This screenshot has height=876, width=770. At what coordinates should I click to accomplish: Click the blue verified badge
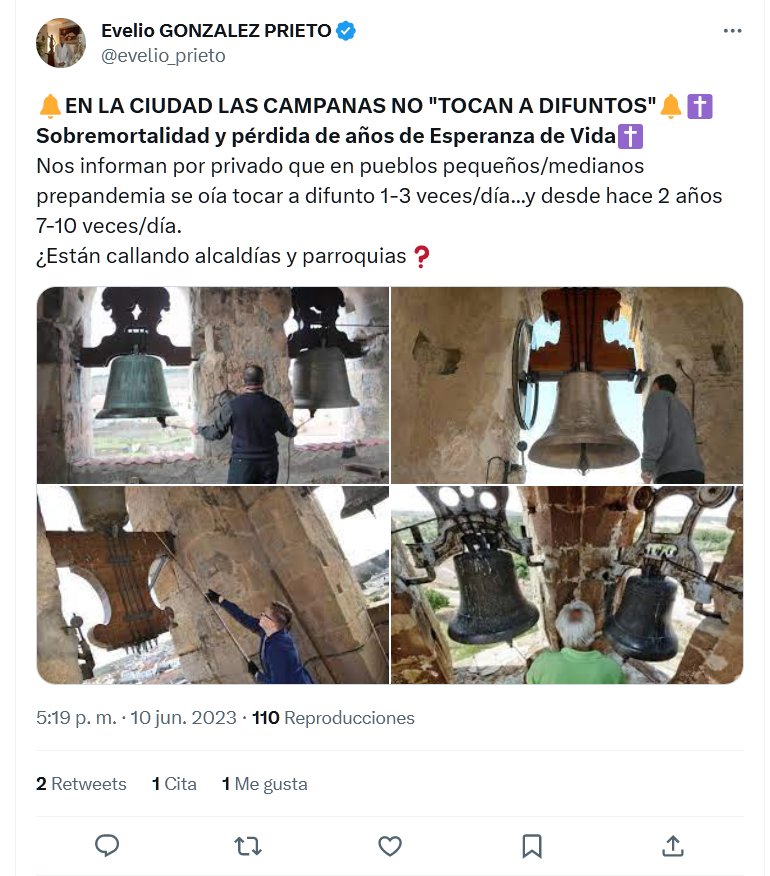tap(346, 31)
